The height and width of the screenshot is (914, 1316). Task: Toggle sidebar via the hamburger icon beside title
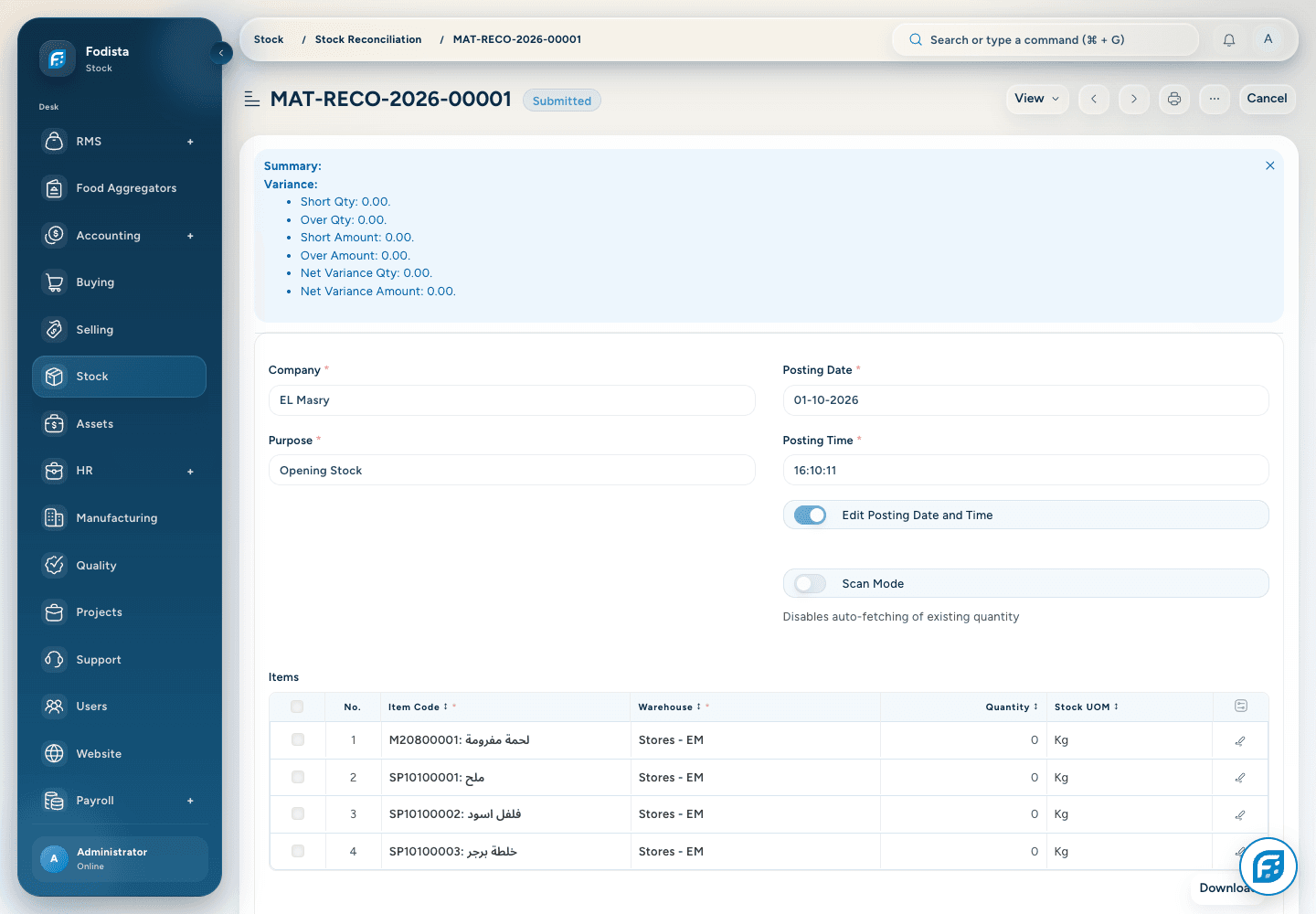[x=252, y=99]
